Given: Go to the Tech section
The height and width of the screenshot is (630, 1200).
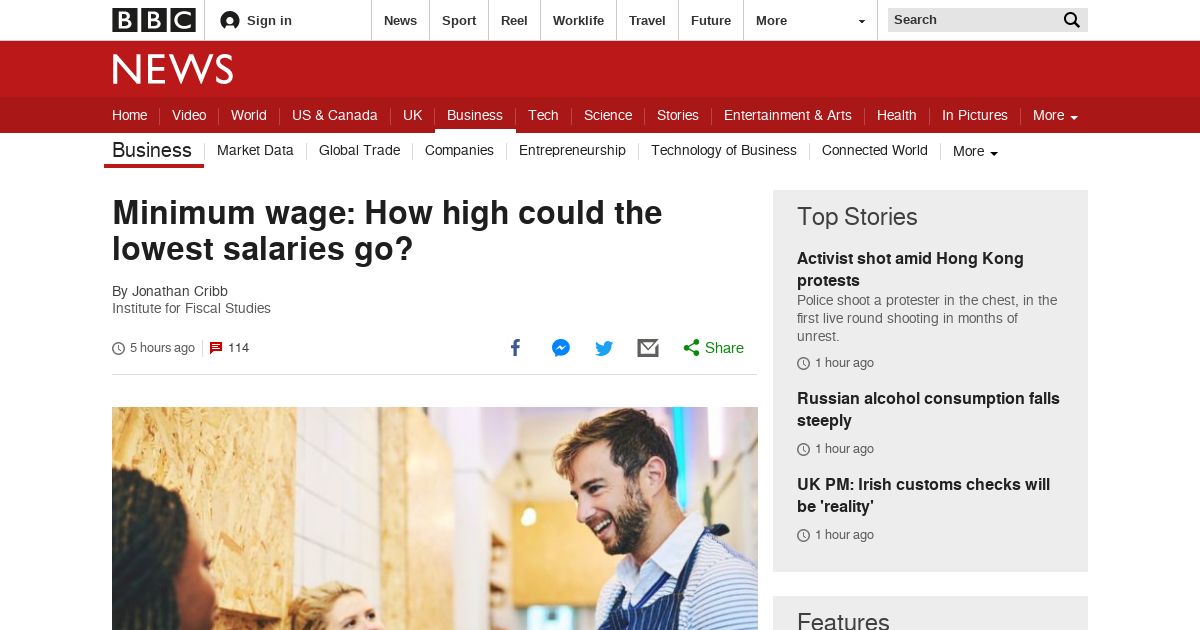Looking at the screenshot, I should coord(543,115).
